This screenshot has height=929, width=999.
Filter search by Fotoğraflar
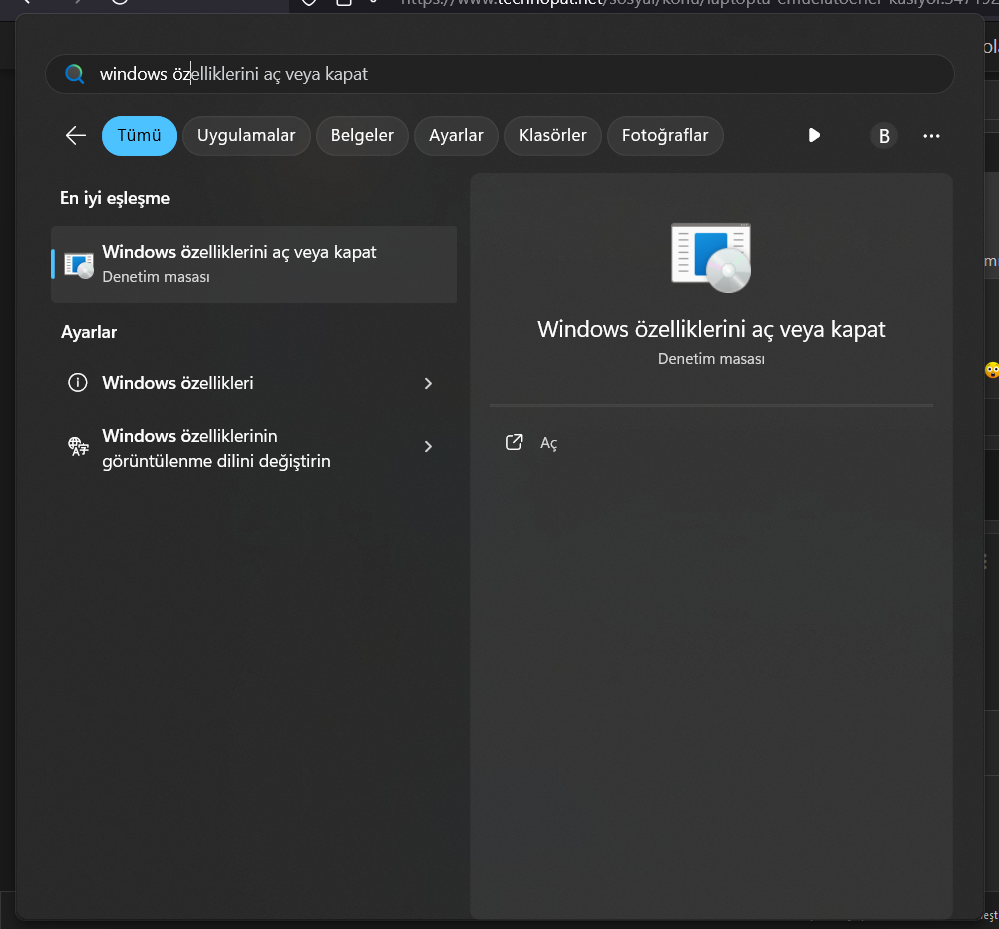[665, 136]
